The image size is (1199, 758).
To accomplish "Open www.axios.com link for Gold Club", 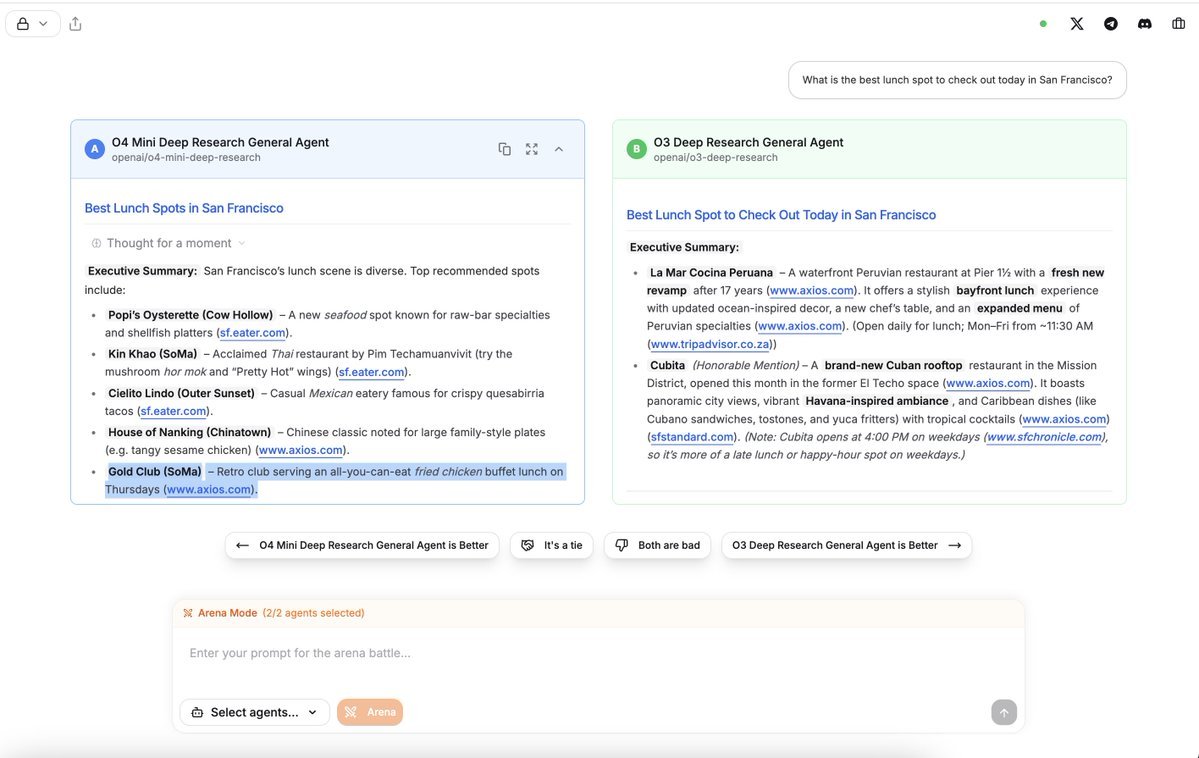I will point(209,490).
